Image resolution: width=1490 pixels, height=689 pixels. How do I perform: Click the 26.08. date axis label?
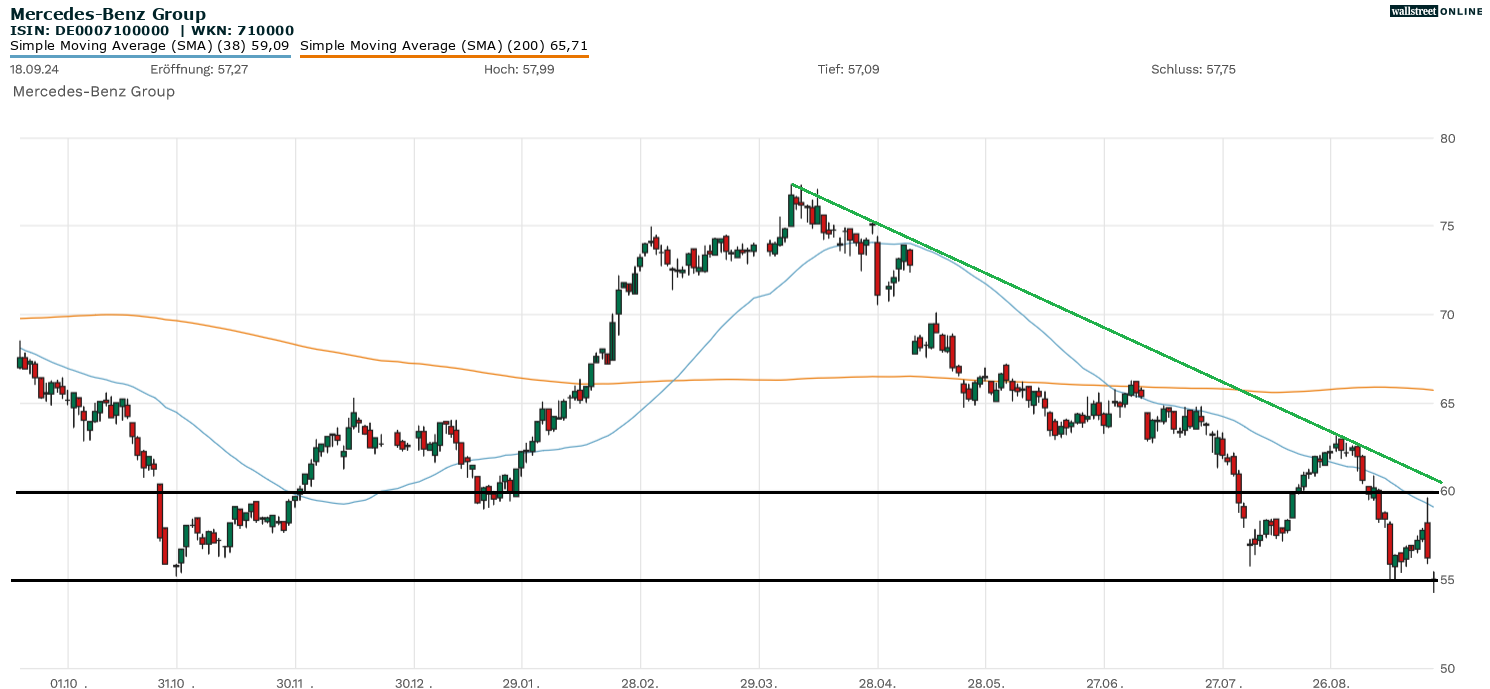tap(1331, 683)
